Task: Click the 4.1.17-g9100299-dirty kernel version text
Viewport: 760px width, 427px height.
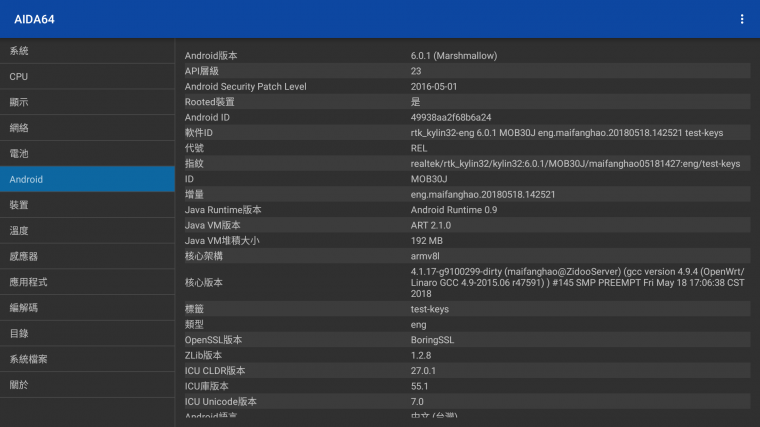Action: point(577,283)
